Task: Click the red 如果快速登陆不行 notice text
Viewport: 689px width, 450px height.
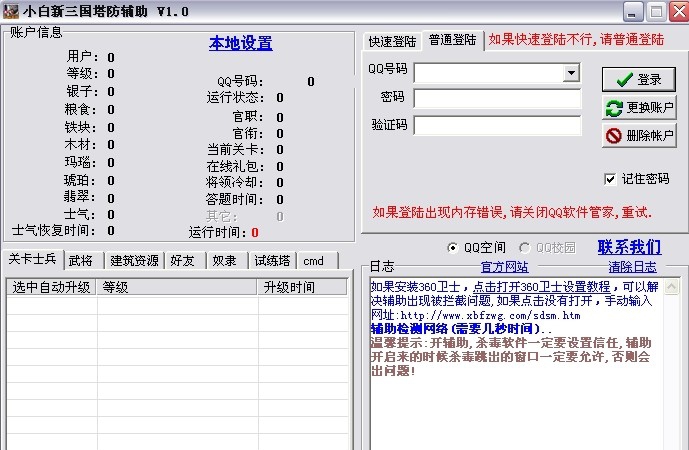Action: (576, 40)
